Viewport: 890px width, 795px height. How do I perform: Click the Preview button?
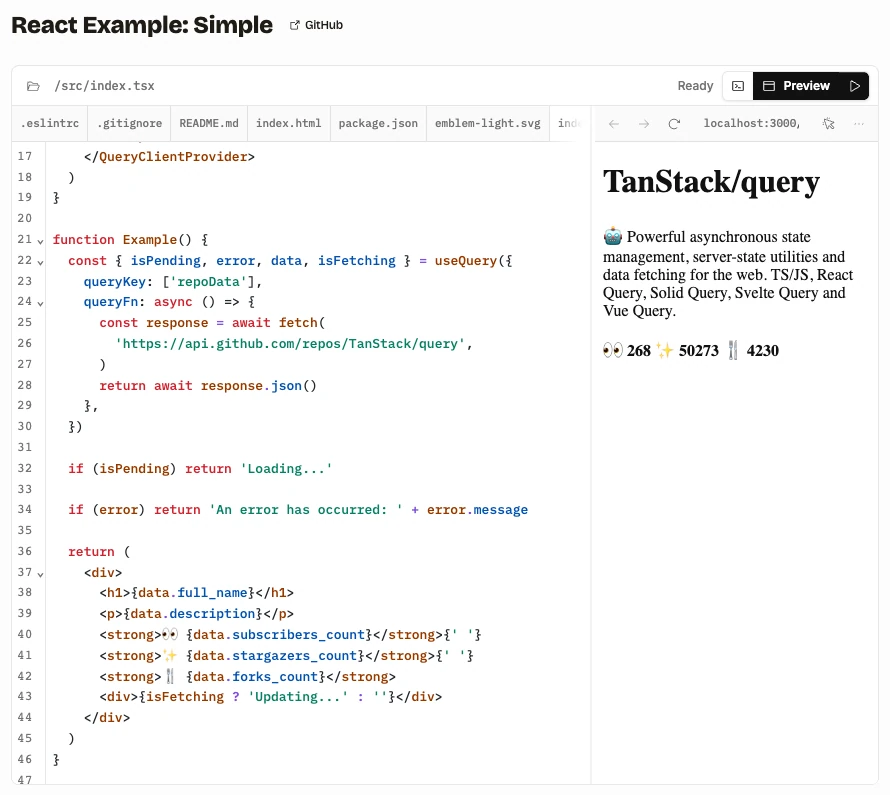796,86
